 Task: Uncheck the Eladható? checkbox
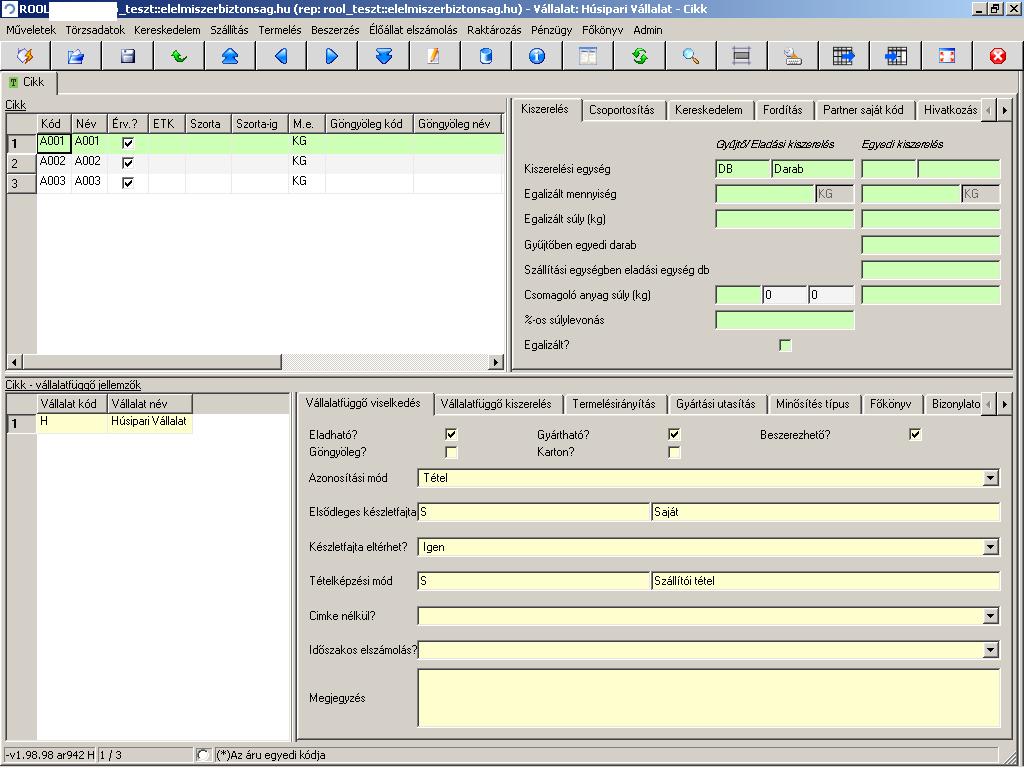click(x=451, y=434)
